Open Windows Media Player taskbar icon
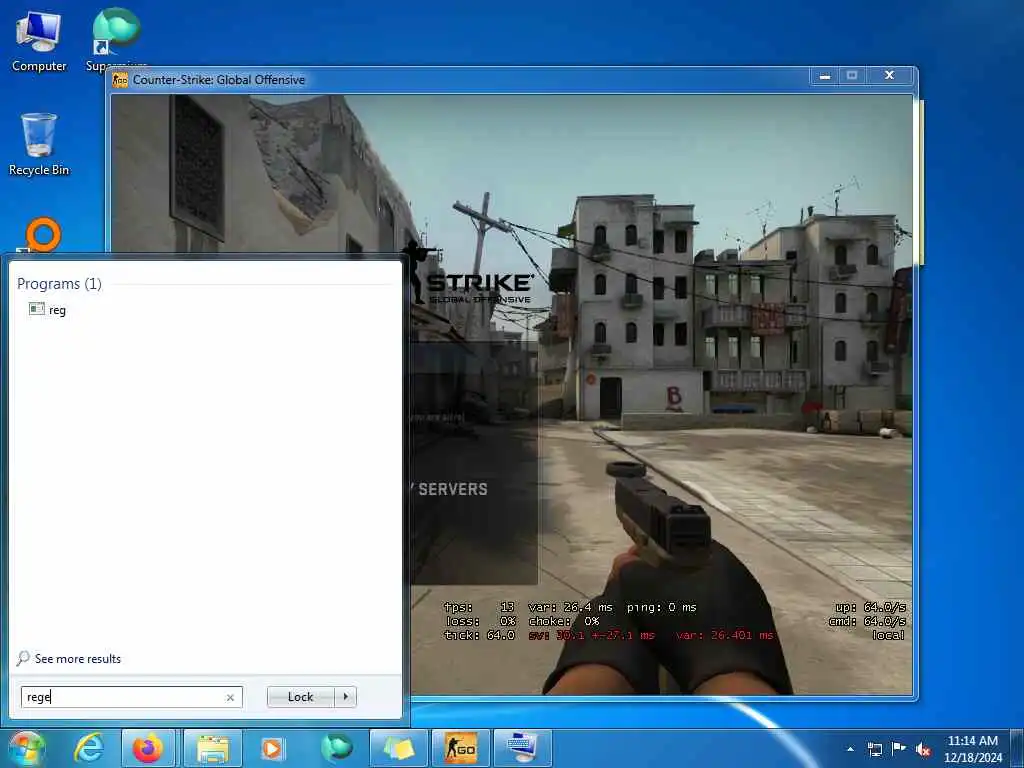 click(x=273, y=748)
